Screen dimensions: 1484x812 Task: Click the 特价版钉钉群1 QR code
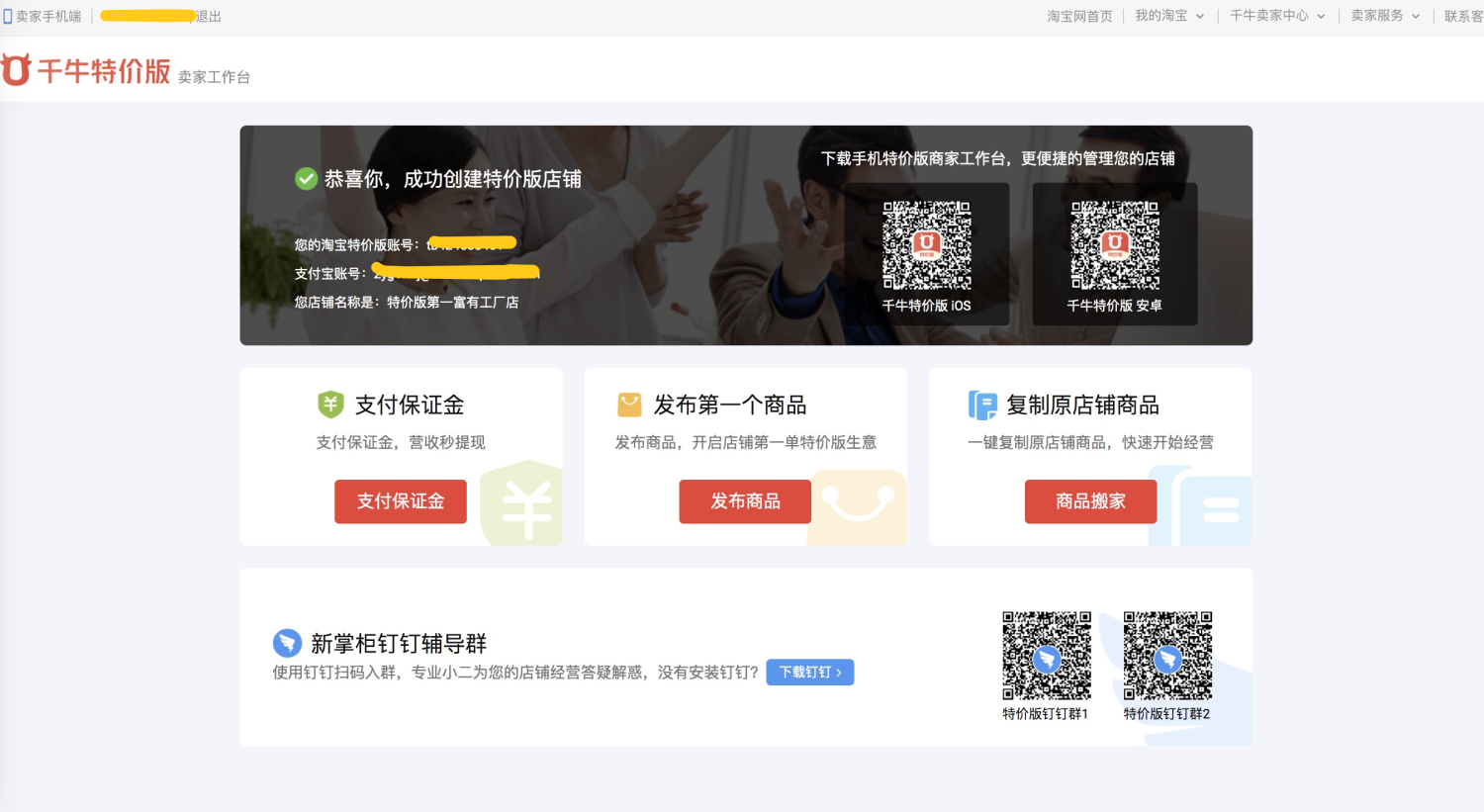pyautogui.click(x=1047, y=656)
